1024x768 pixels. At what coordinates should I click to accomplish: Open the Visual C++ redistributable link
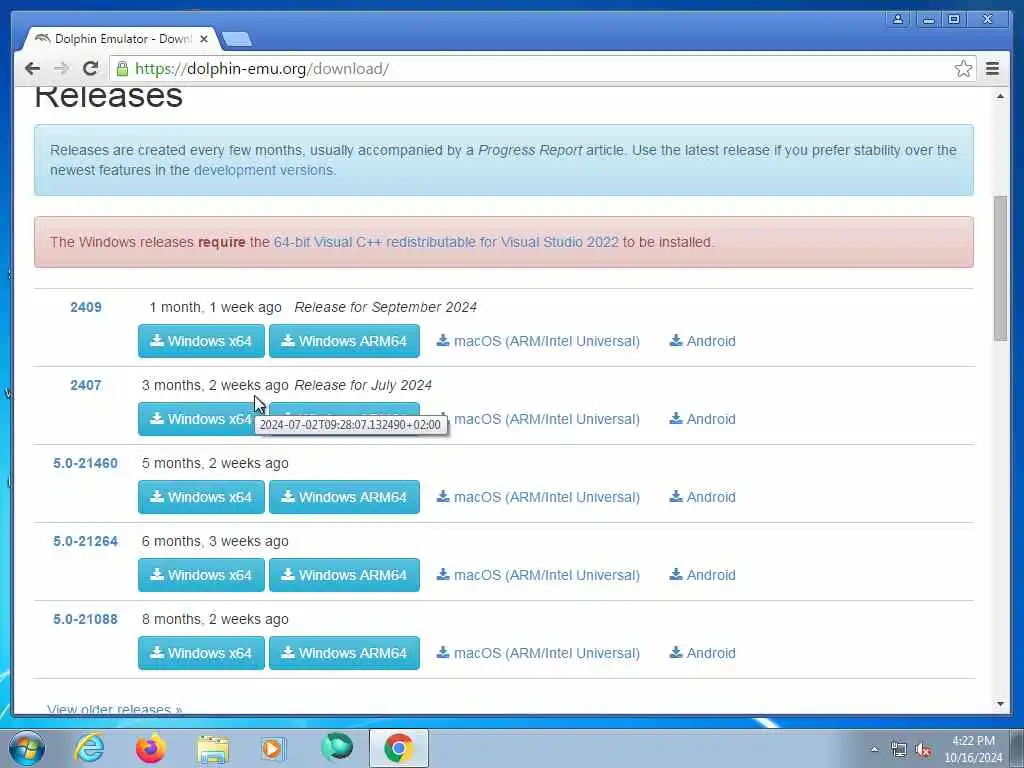[446, 242]
